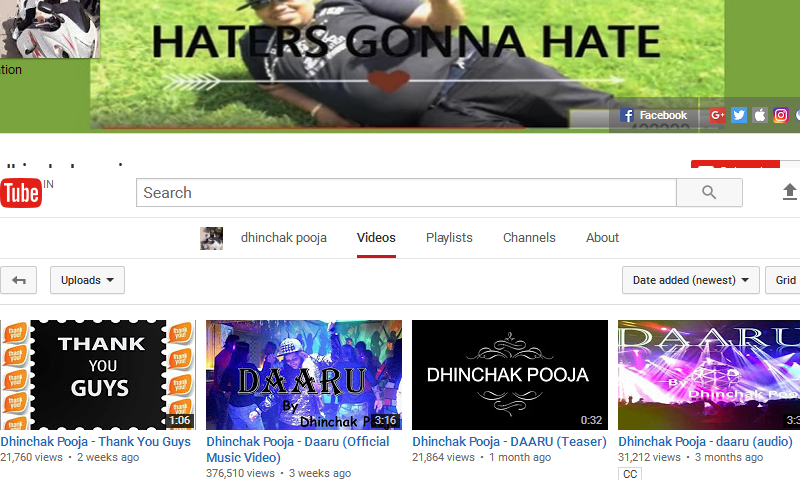Open the Google Plus icon link

pos(717,115)
